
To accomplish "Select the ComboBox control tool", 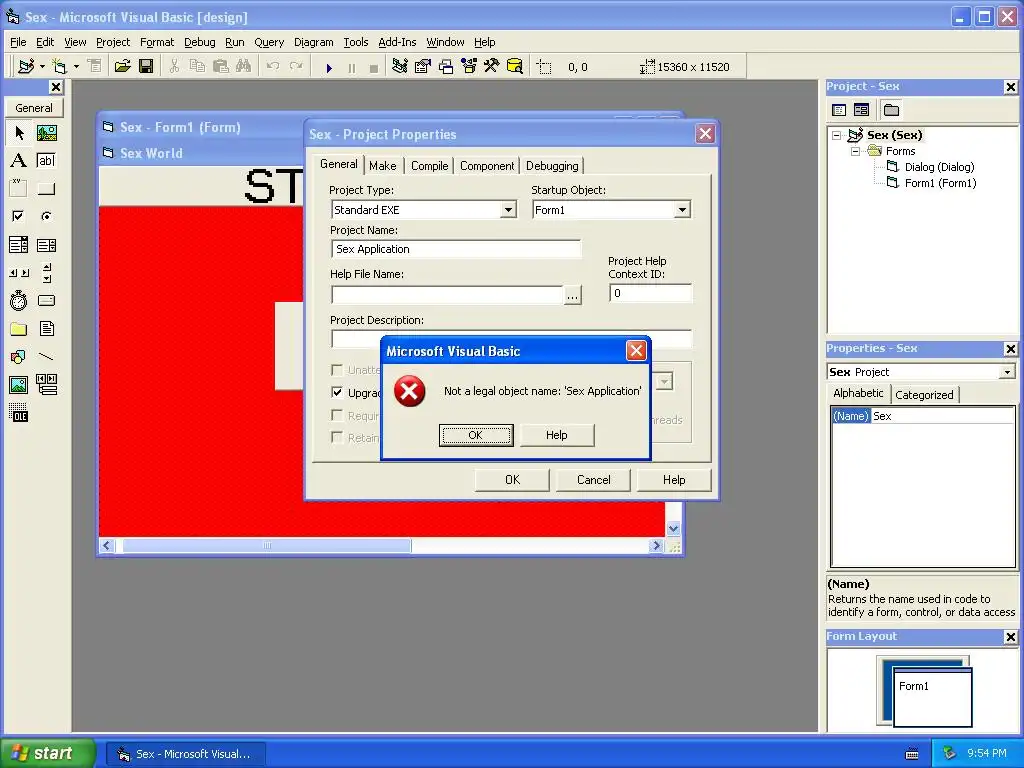I will tap(19, 245).
